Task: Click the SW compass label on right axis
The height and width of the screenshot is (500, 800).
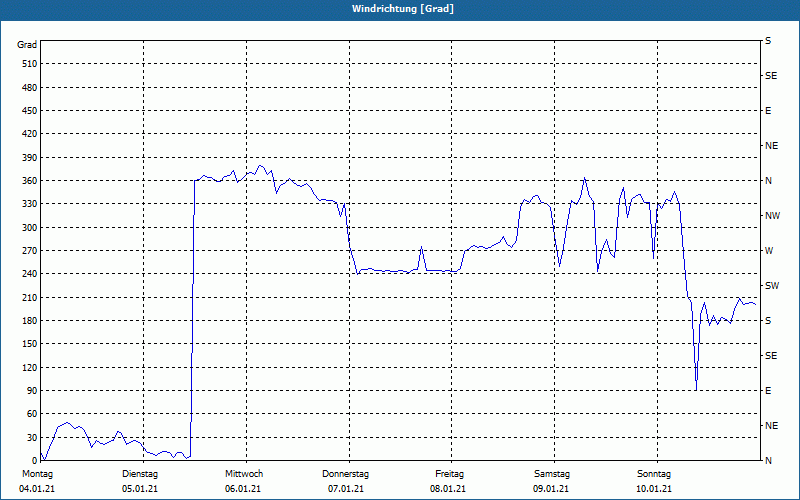Action: (x=772, y=286)
